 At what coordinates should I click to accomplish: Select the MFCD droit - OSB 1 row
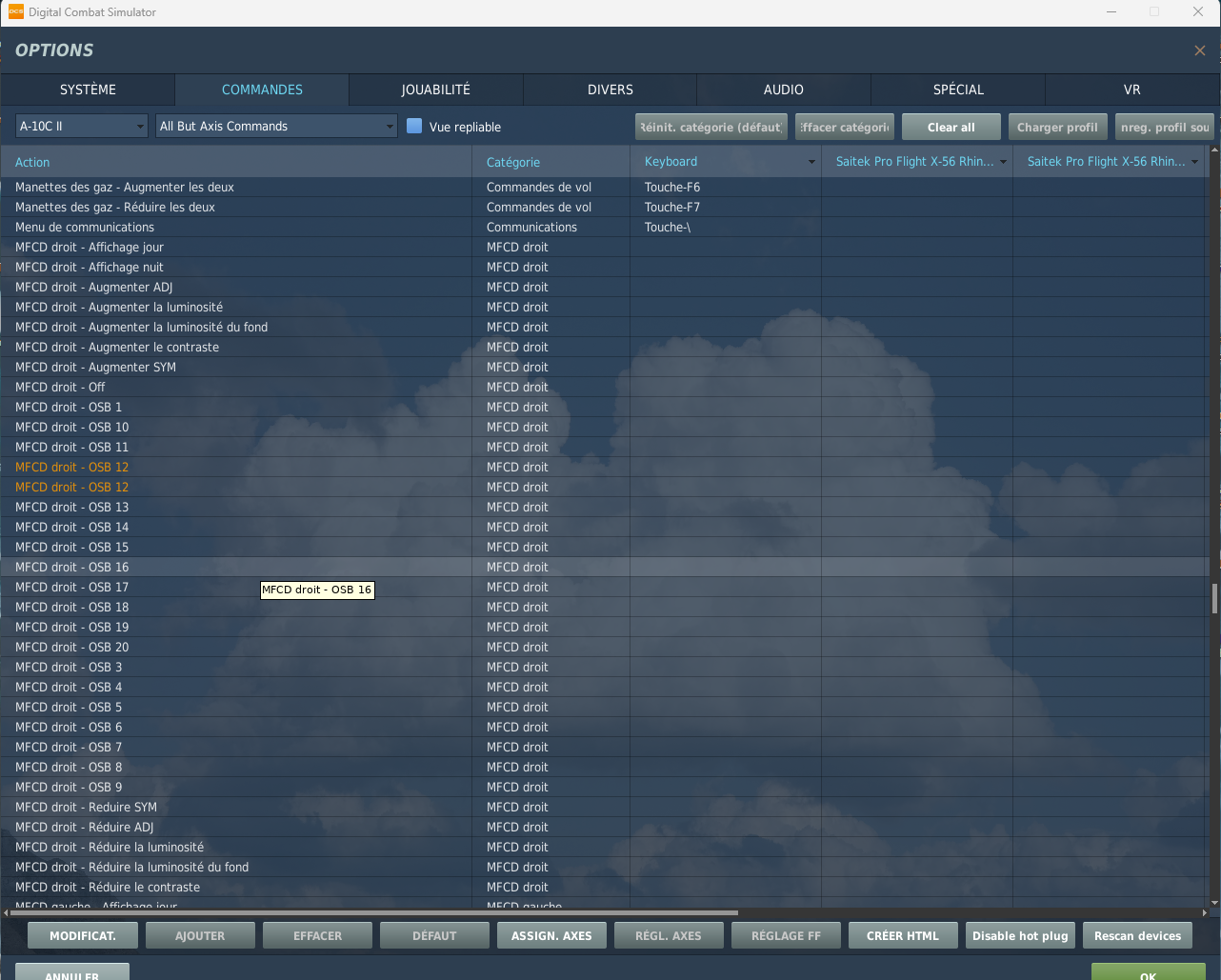(x=604, y=407)
